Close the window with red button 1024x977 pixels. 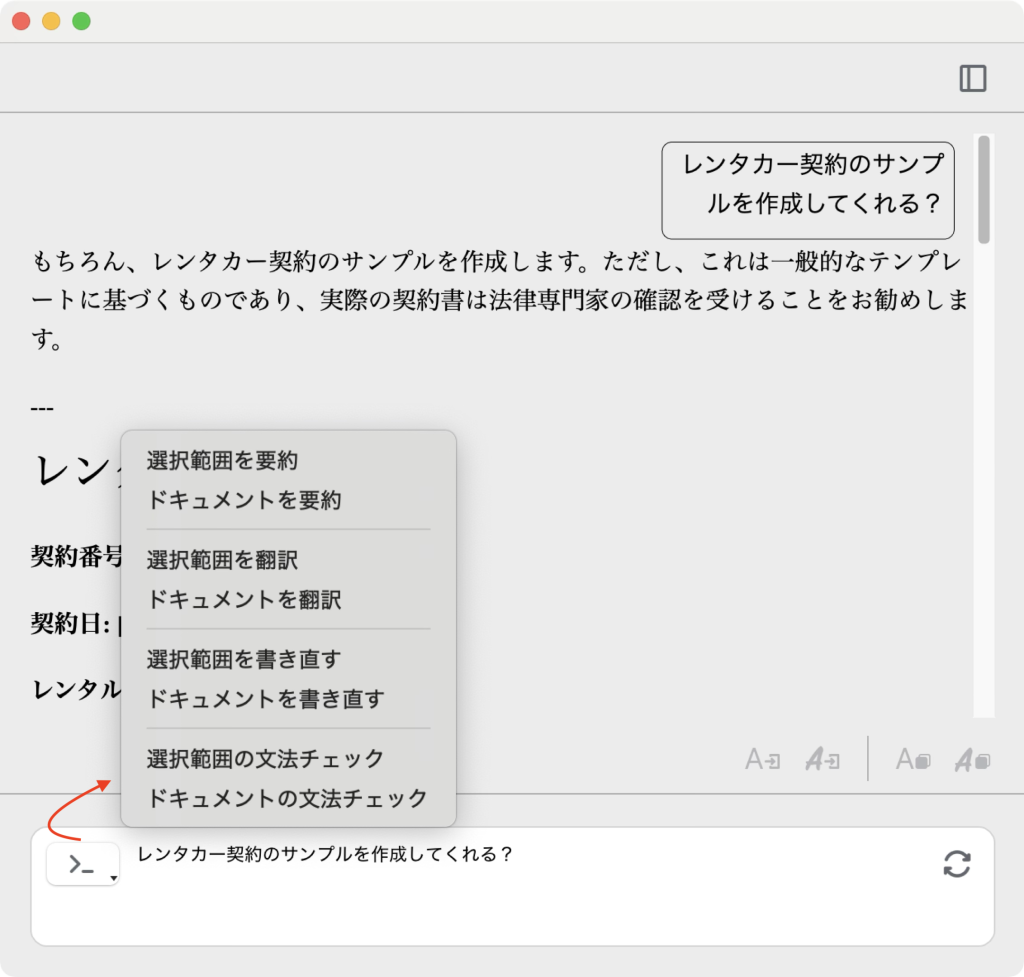coord(21,21)
